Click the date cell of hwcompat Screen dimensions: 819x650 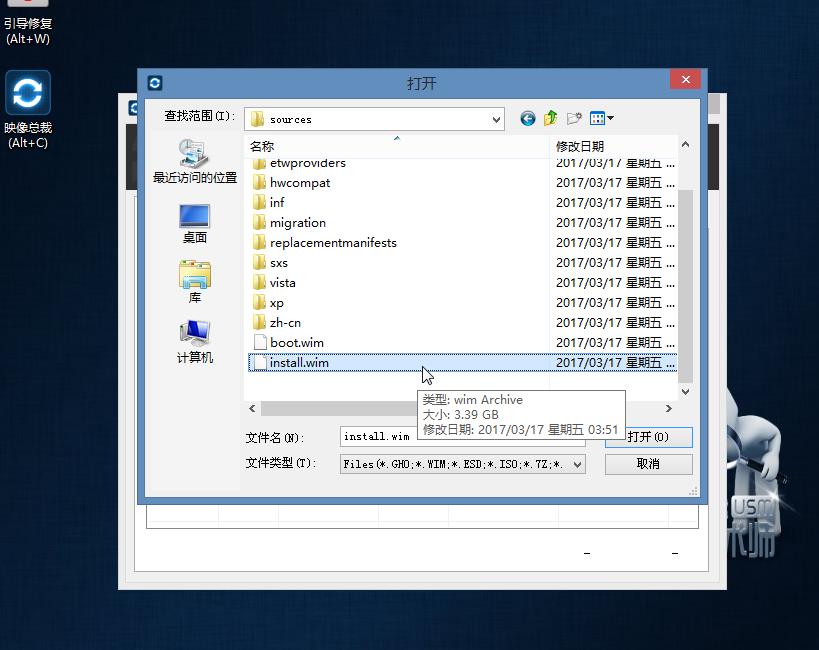(615, 183)
